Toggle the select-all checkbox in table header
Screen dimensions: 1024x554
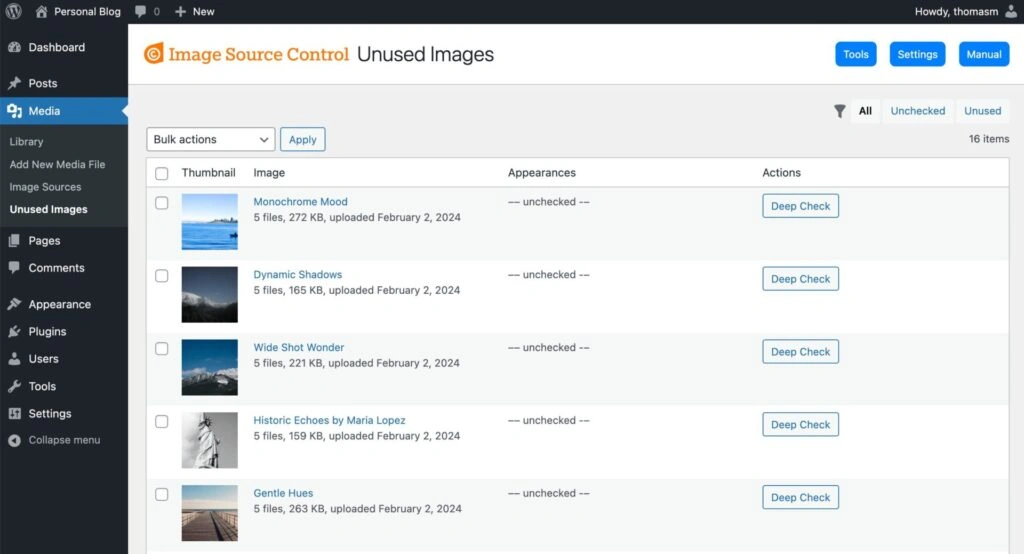point(162,173)
